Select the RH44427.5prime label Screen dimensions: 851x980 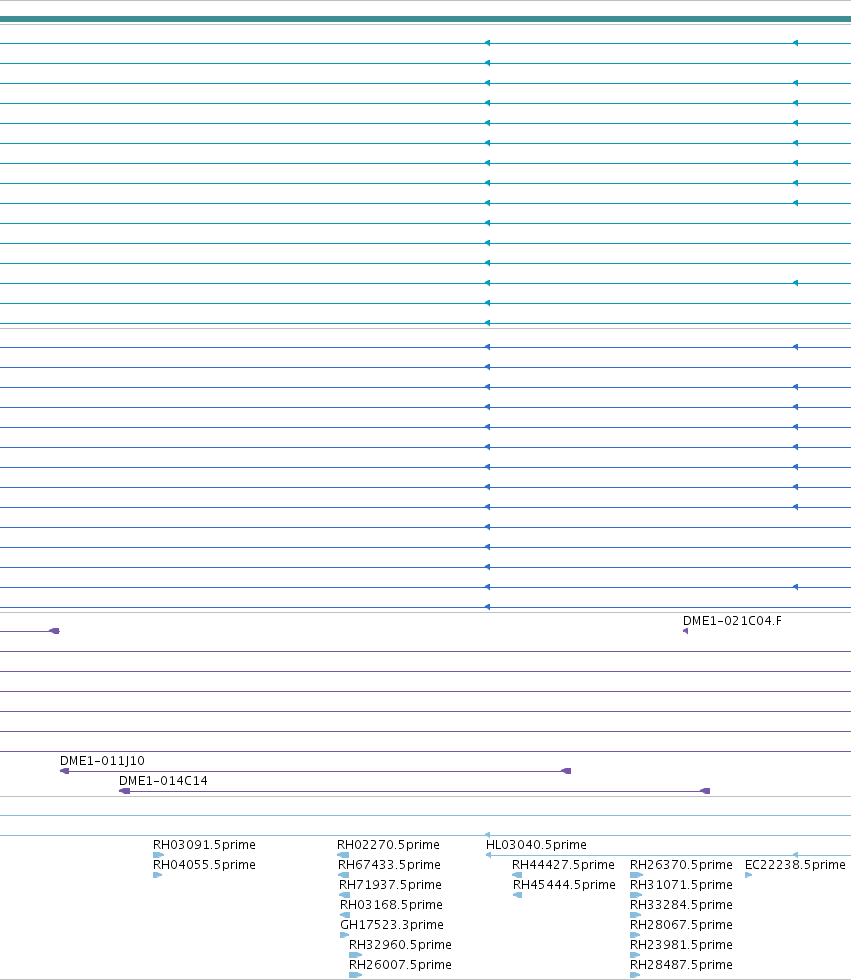click(563, 864)
